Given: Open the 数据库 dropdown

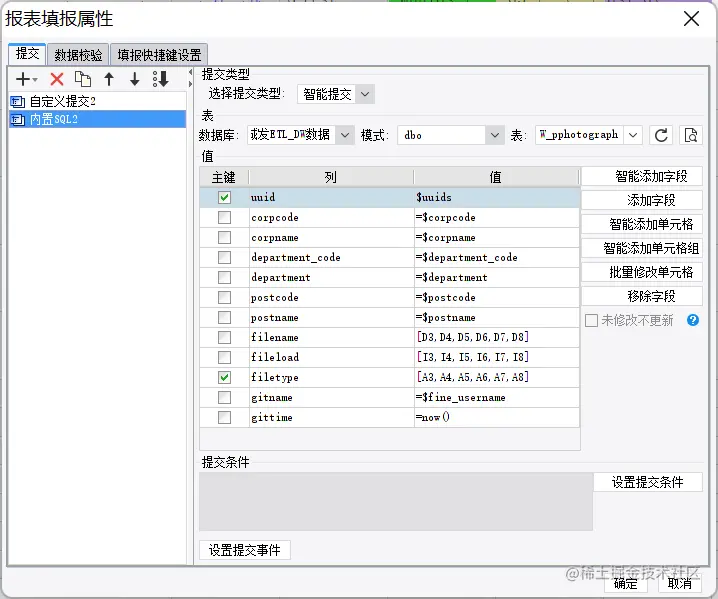Looking at the screenshot, I should [x=345, y=135].
